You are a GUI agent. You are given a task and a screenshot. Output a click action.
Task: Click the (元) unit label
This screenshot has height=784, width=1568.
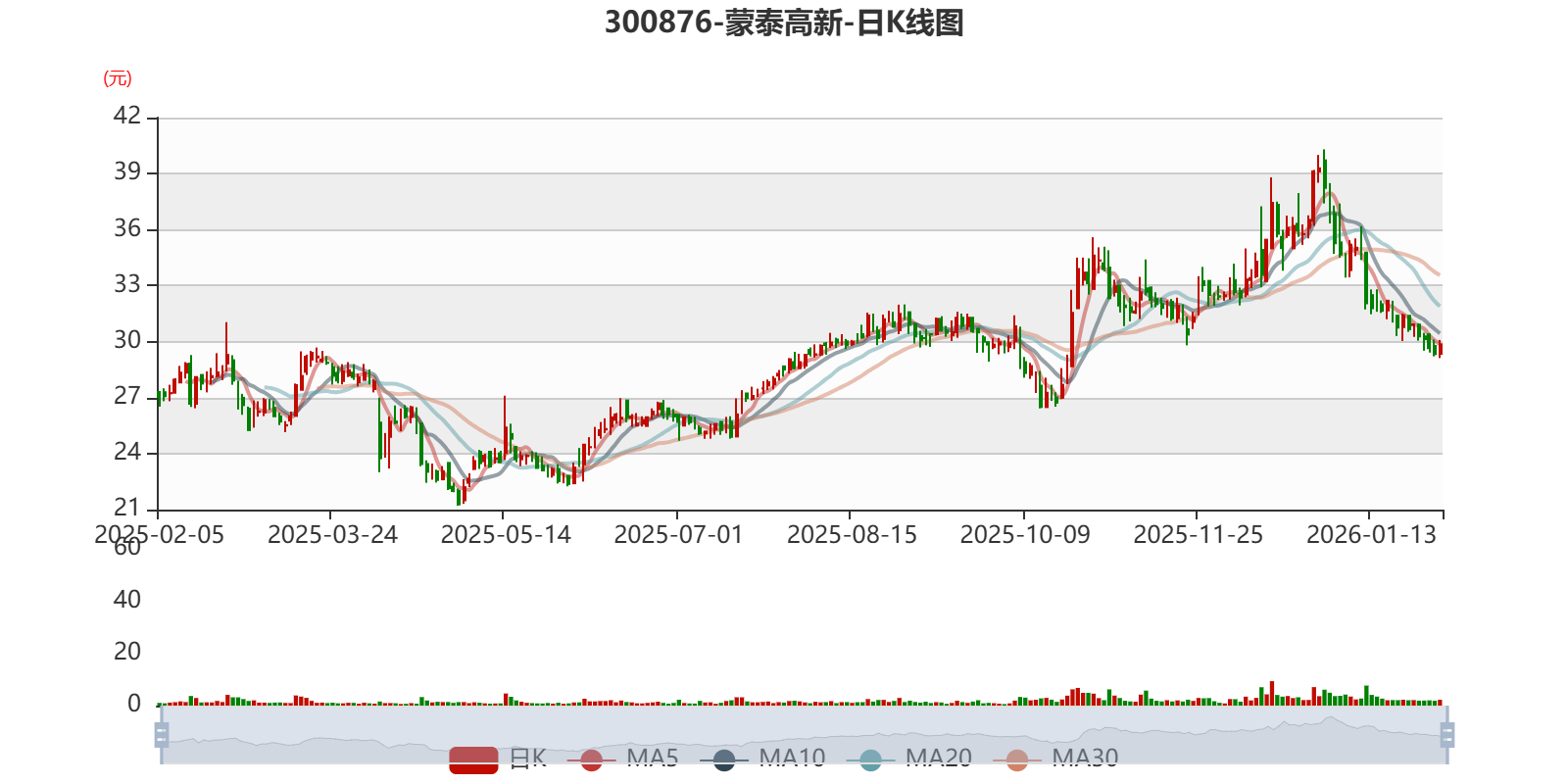coord(118,78)
